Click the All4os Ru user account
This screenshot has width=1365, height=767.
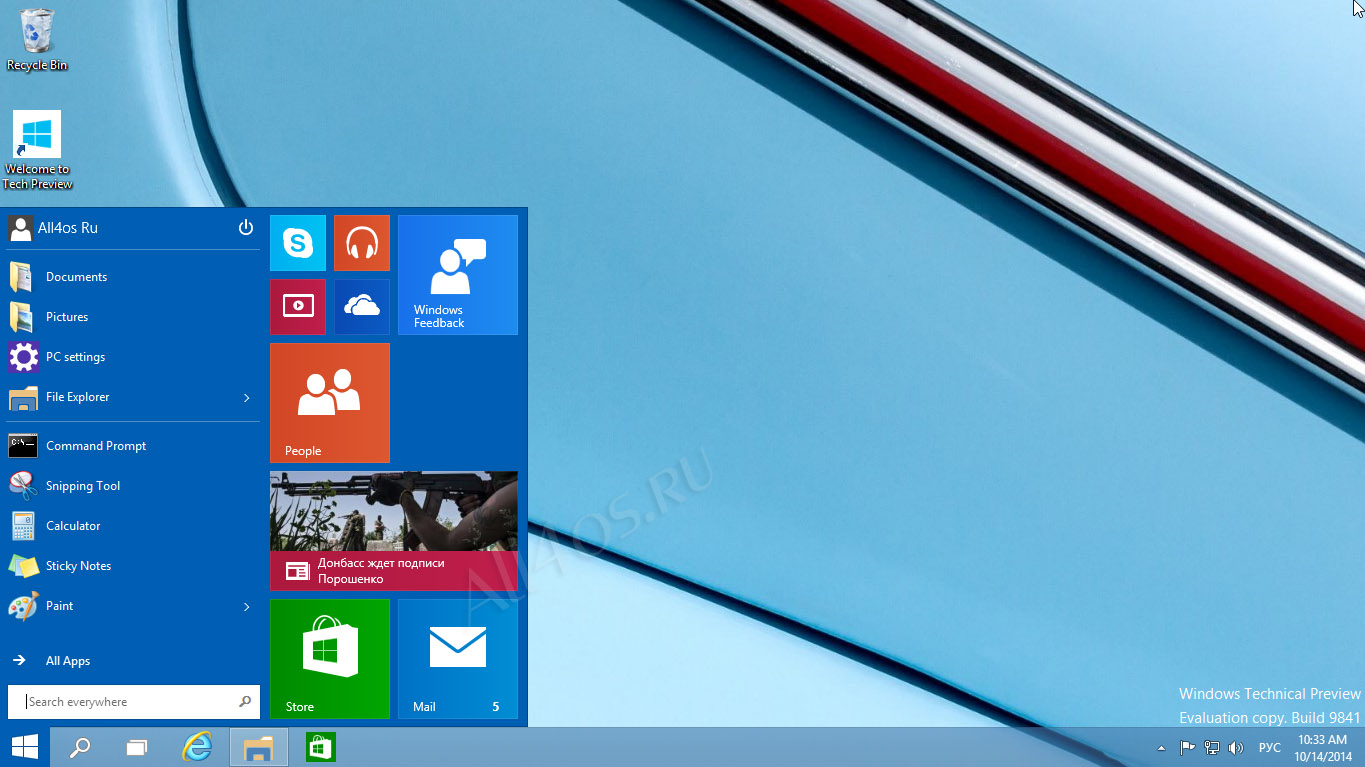point(53,228)
